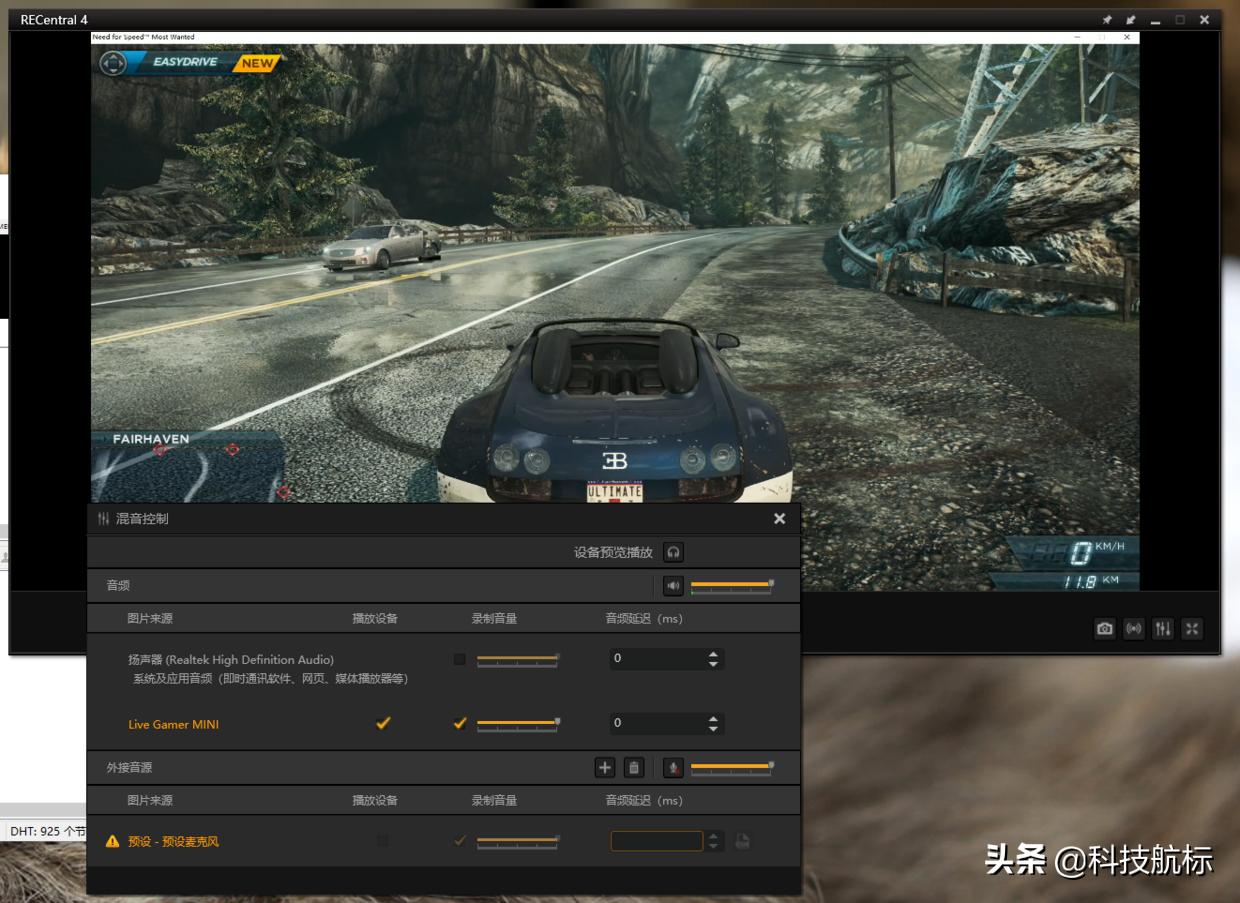The width and height of the screenshot is (1240, 903).
Task: Enable recording for Realtek speaker audio
Action: tap(459, 660)
